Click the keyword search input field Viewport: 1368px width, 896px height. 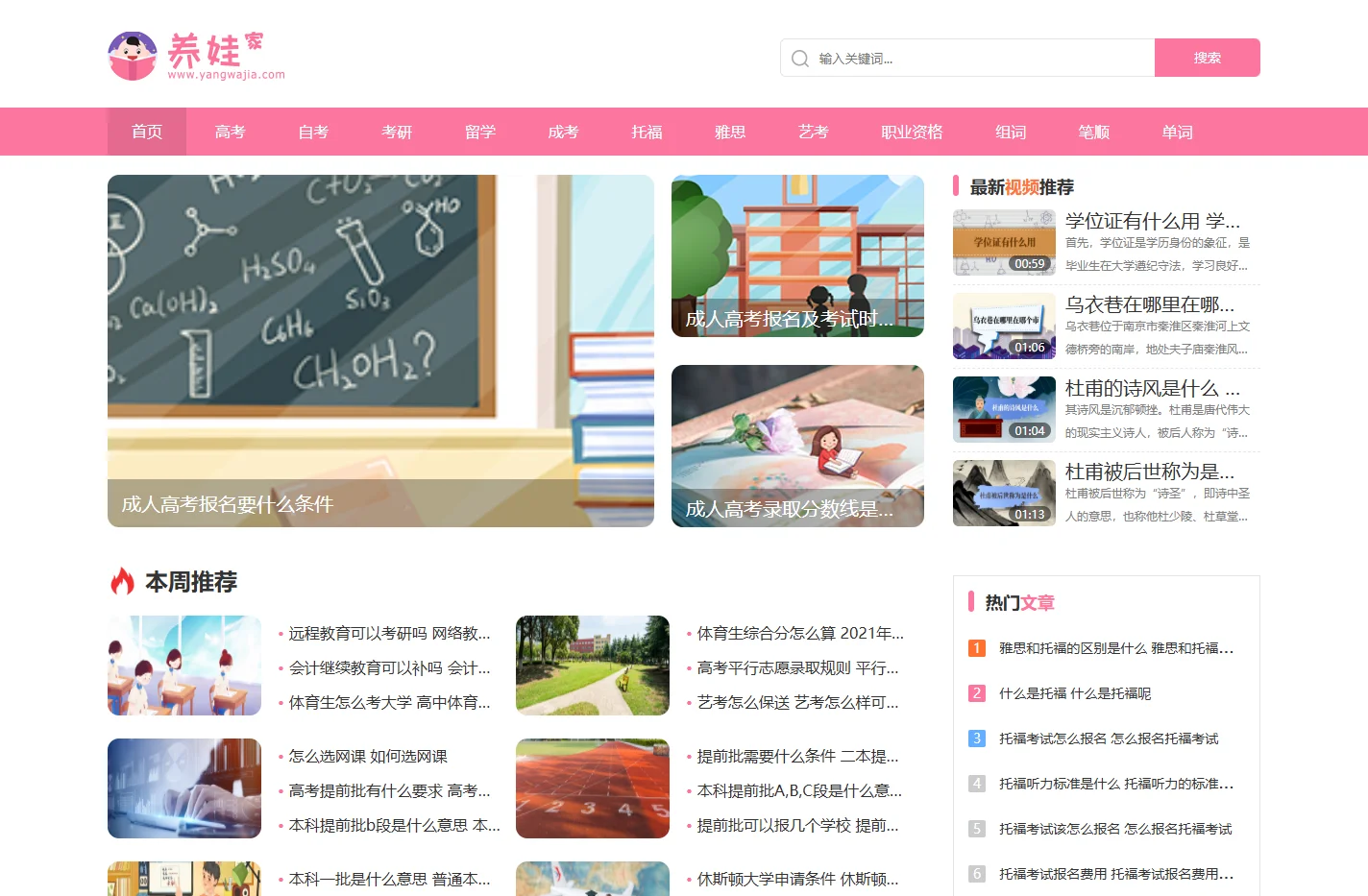(967, 58)
